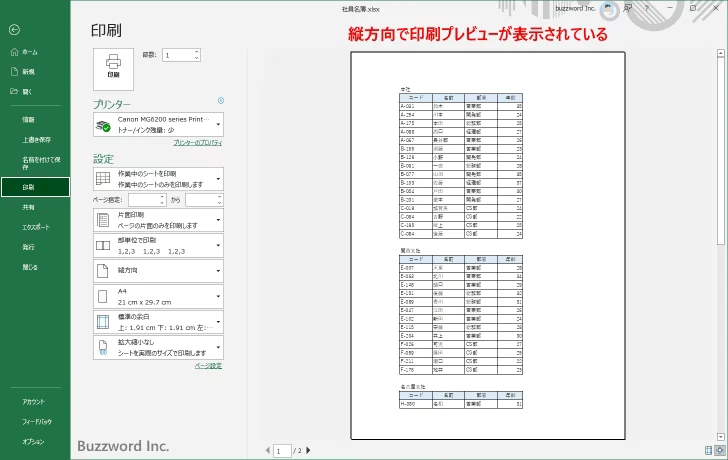Select 名前を付けて保存 (Save As)
Viewport: 728px width, 460px height.
pyautogui.click(x=41, y=163)
